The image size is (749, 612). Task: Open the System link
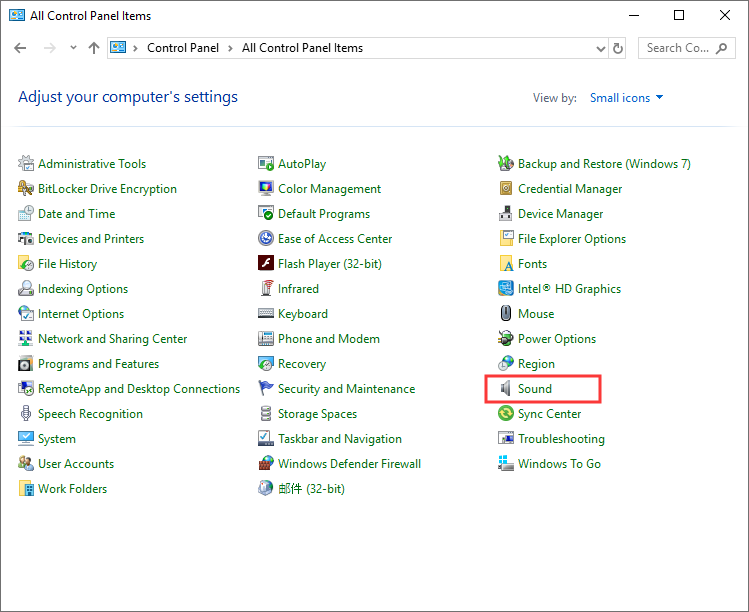(56, 439)
